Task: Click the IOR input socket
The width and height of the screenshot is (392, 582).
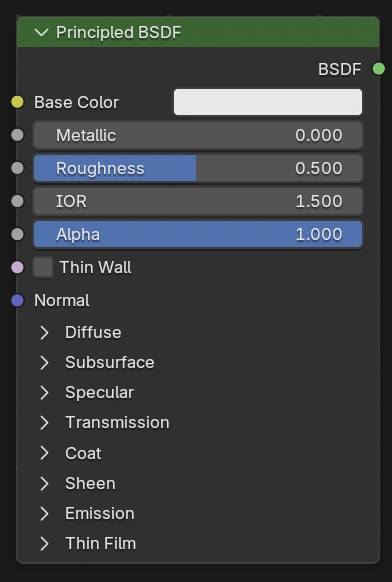Action: (17, 201)
